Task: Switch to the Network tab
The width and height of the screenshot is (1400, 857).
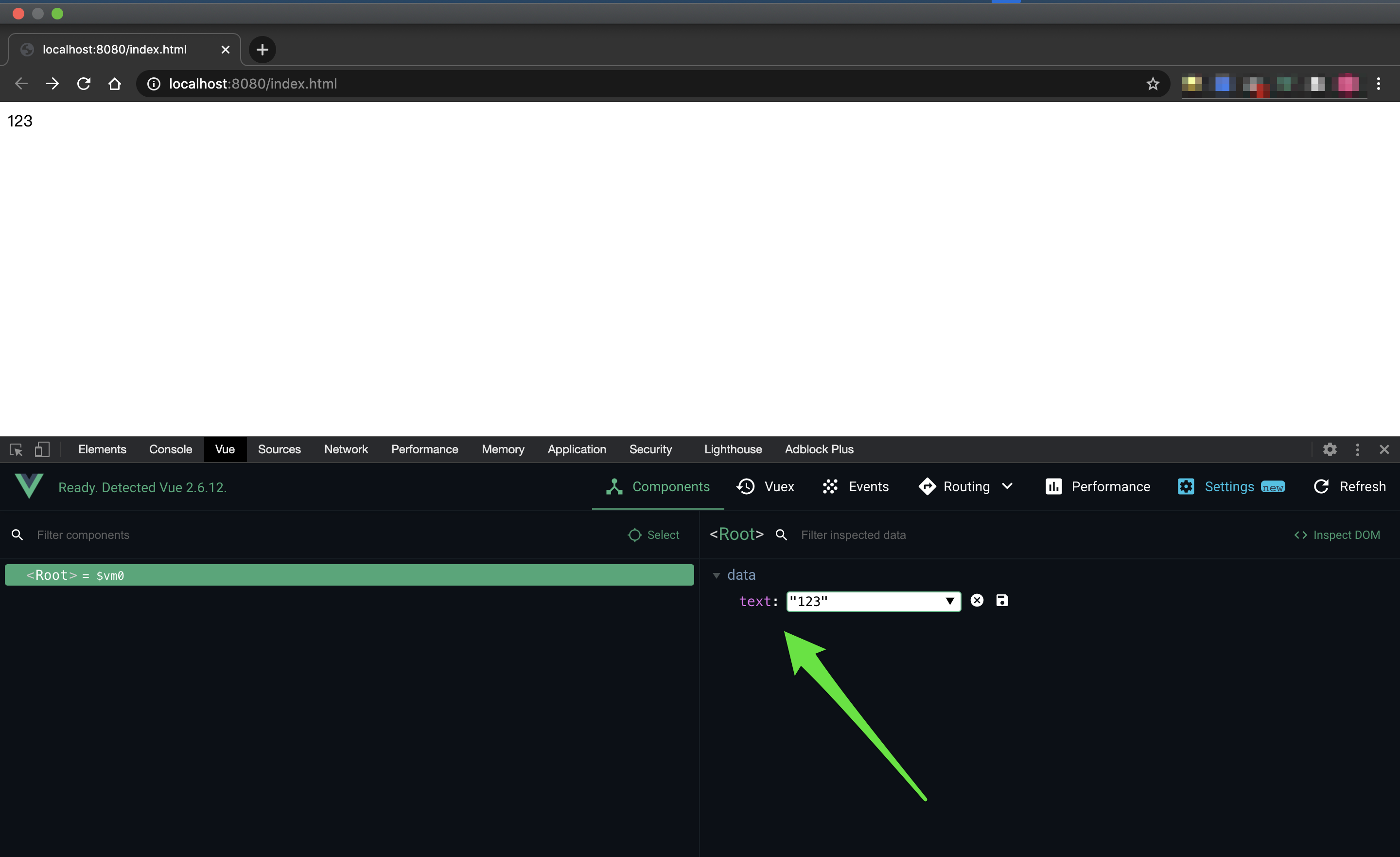Action: 346,449
